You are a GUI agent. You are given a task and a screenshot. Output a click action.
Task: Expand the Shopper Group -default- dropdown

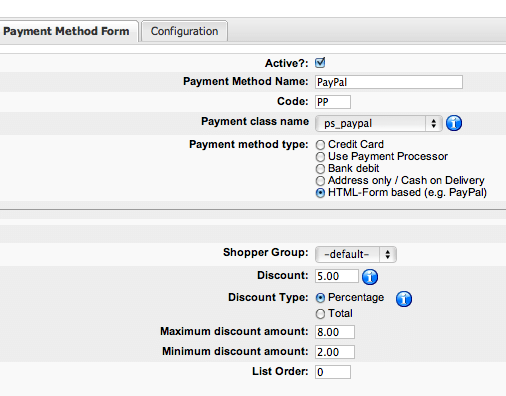356,255
